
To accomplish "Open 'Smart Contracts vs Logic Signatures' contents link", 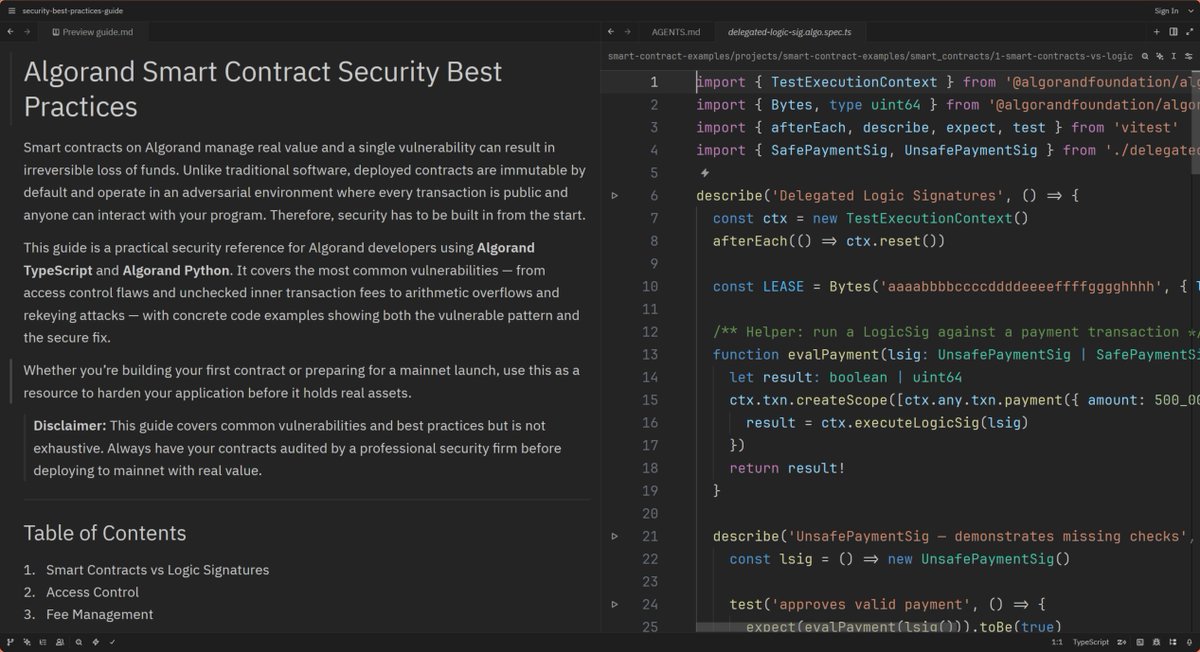I will pyautogui.click(x=157, y=570).
